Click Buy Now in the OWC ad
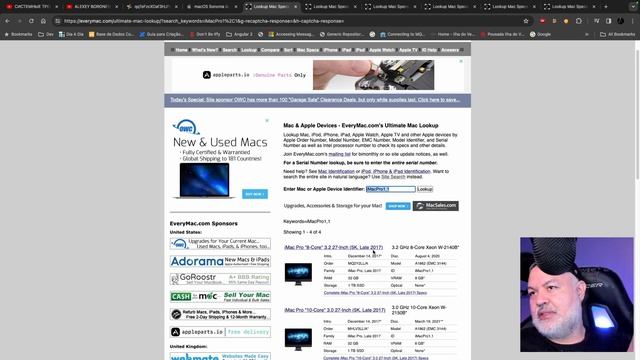The width and height of the screenshot is (640, 360). 255,194
